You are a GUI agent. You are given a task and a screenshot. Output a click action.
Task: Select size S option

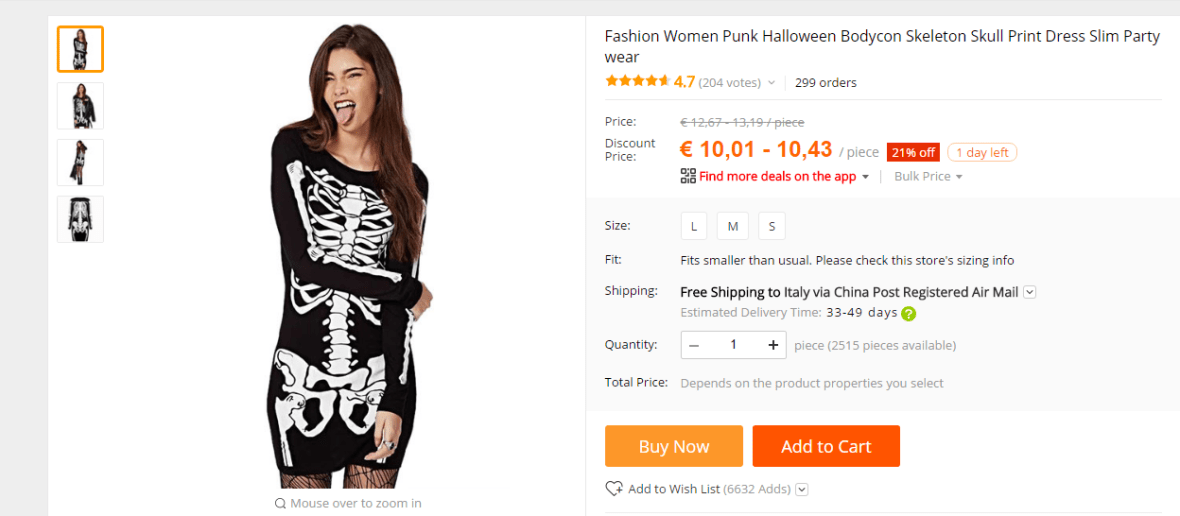coord(771,226)
